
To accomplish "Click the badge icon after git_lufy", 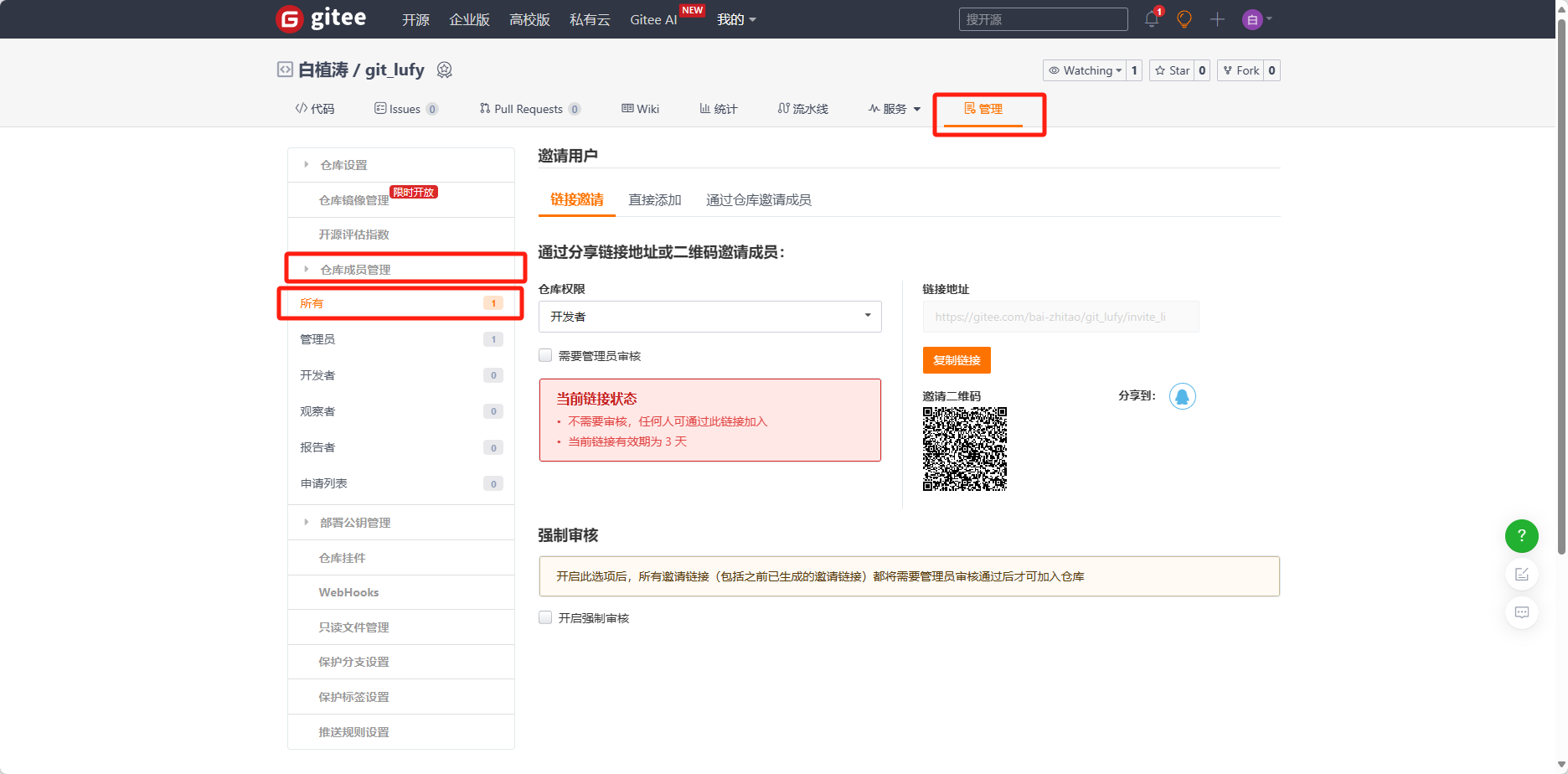I will pyautogui.click(x=445, y=70).
